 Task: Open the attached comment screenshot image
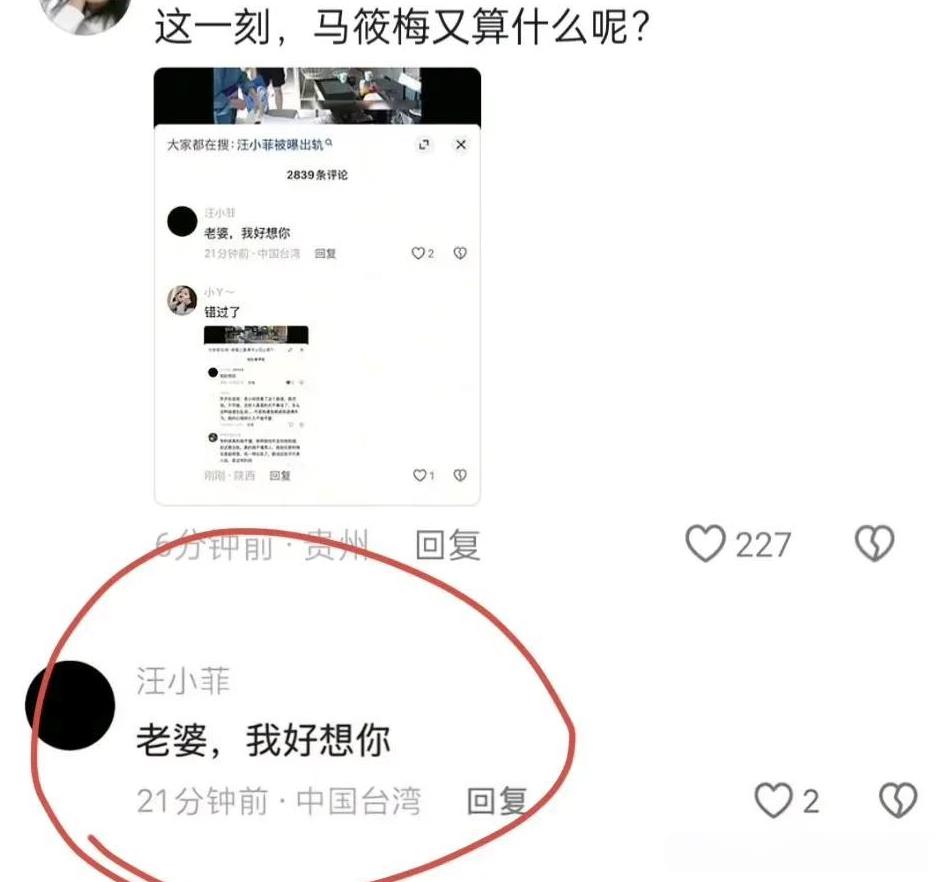click(x=317, y=286)
